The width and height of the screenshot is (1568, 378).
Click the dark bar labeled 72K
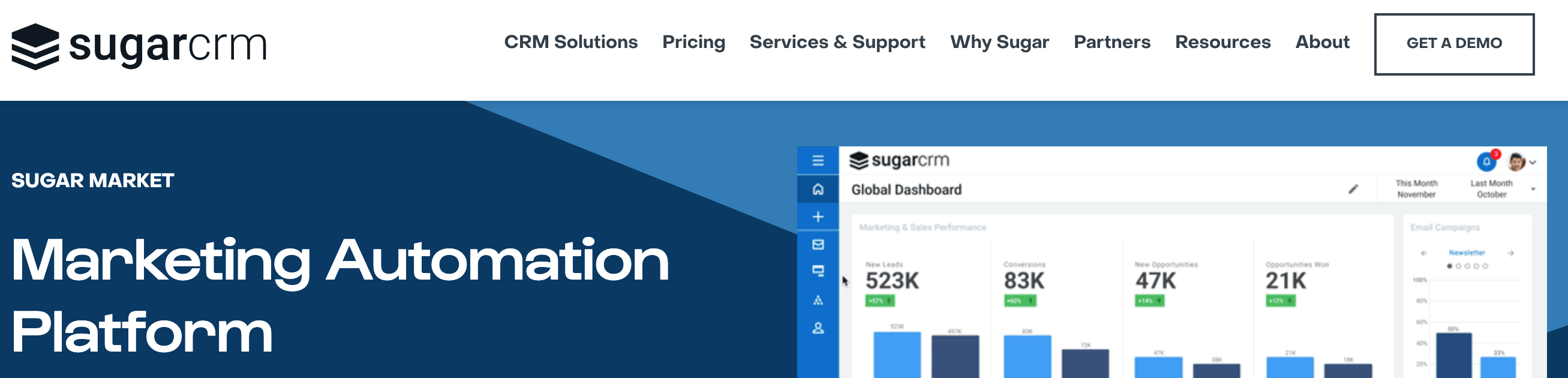coord(1085,364)
